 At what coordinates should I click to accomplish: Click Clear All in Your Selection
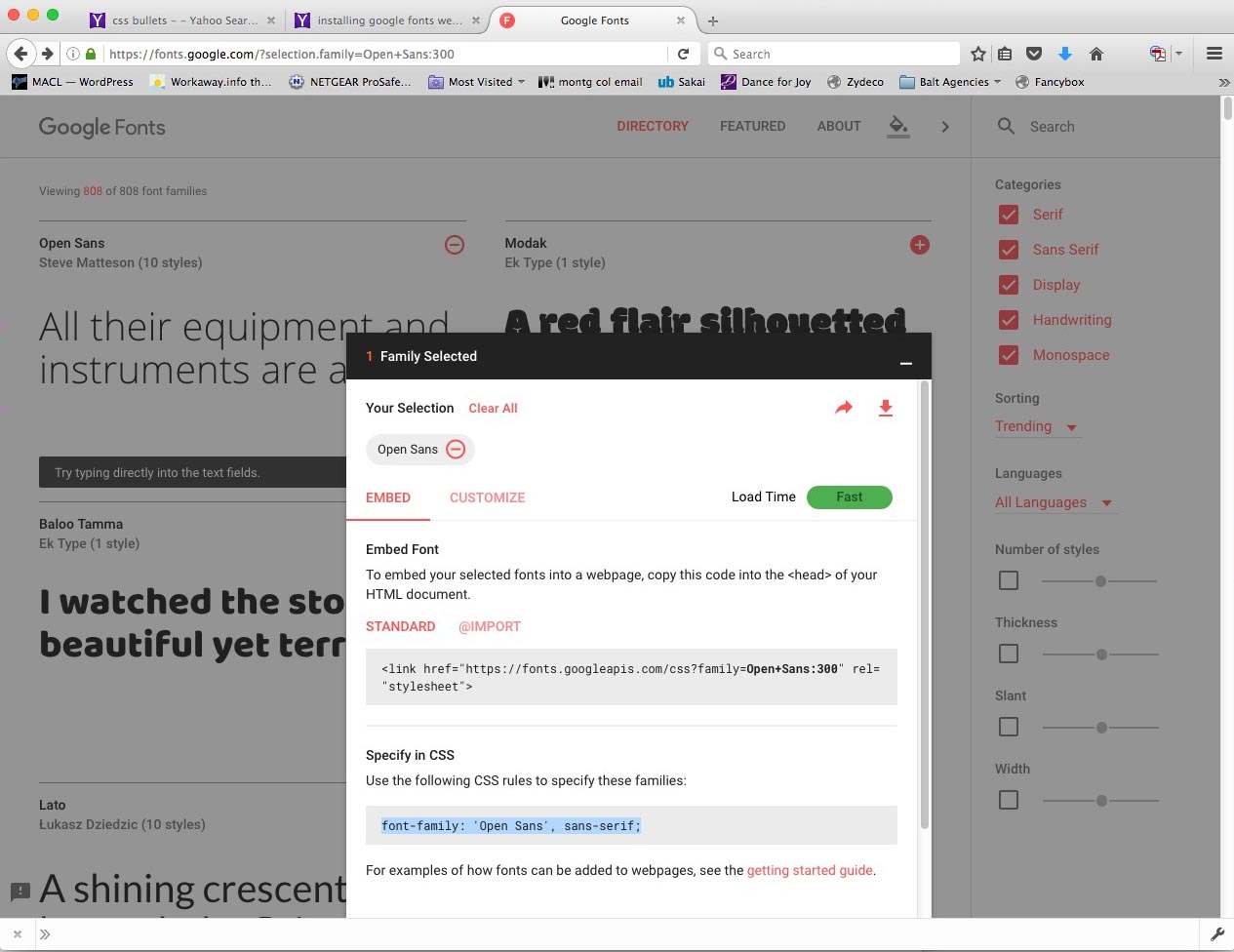(x=493, y=408)
